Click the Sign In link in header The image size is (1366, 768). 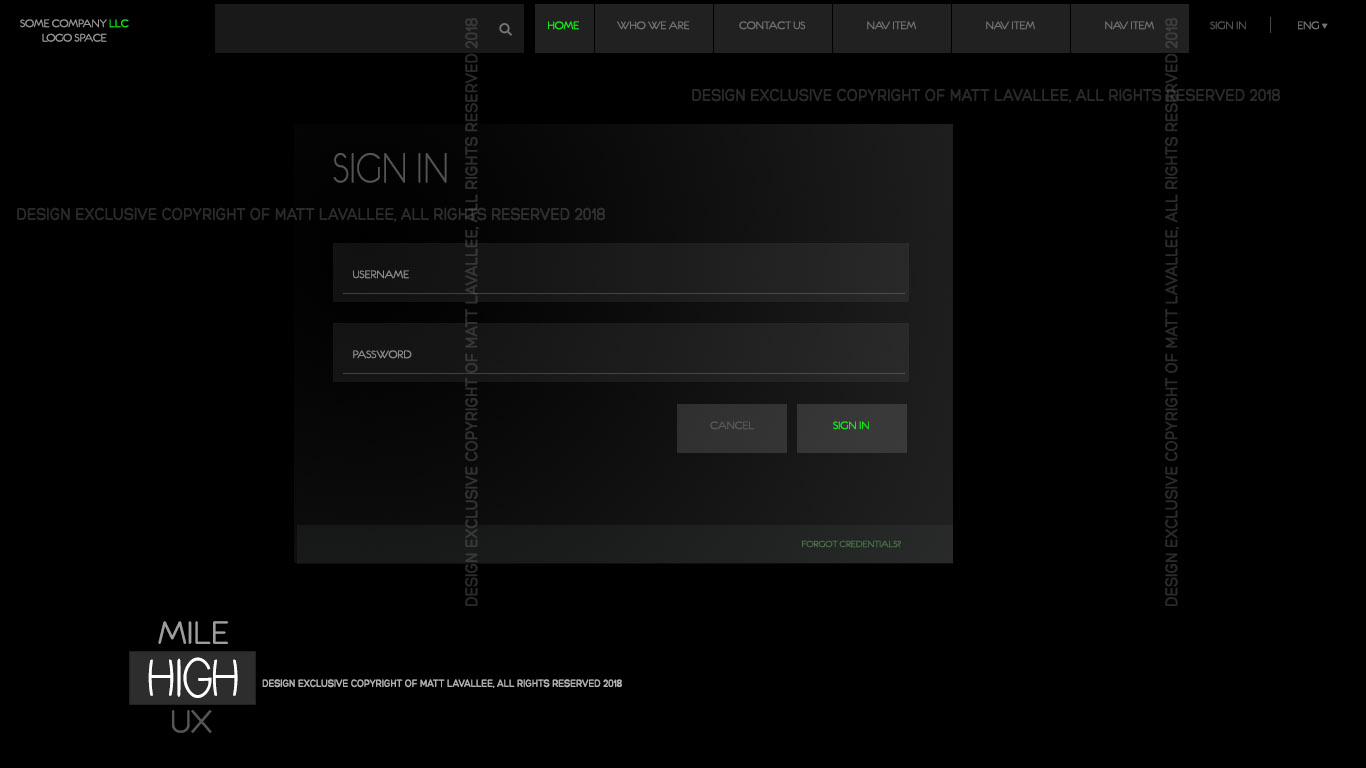(x=1227, y=26)
